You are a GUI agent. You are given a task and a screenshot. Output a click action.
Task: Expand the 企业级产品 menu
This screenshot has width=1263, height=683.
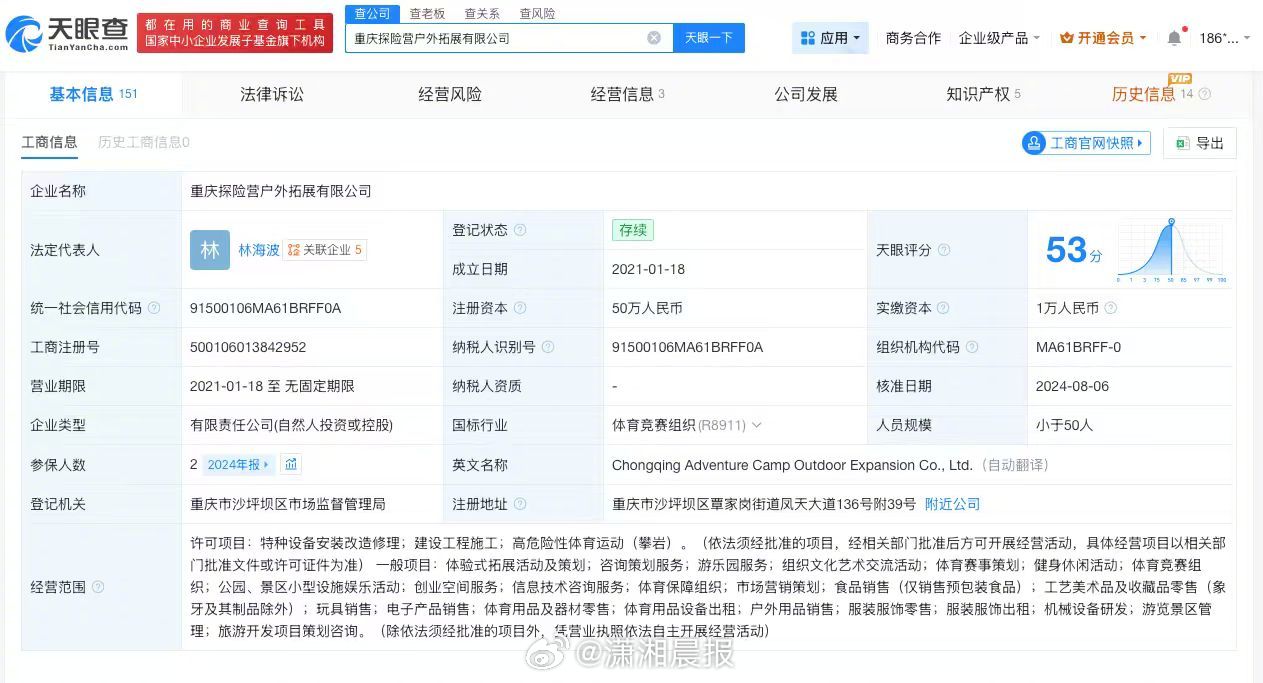(1000, 38)
